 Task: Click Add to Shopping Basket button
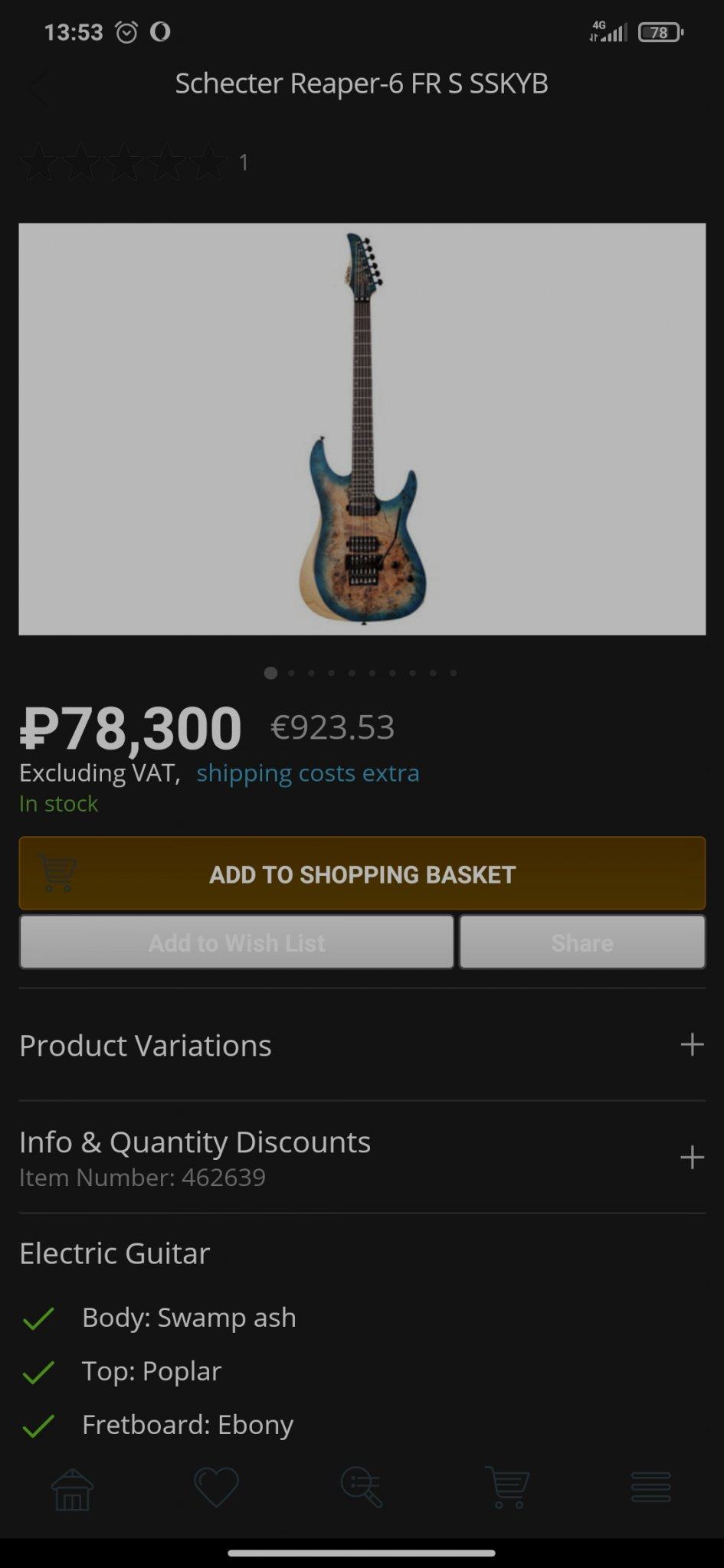pos(362,874)
